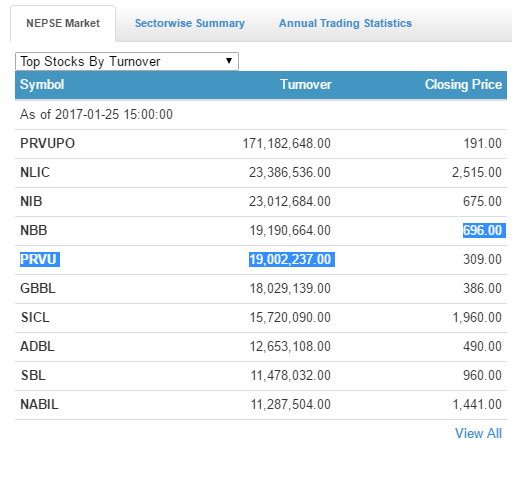
Task: Select the PRVUPO symbol row
Action: click(261, 144)
